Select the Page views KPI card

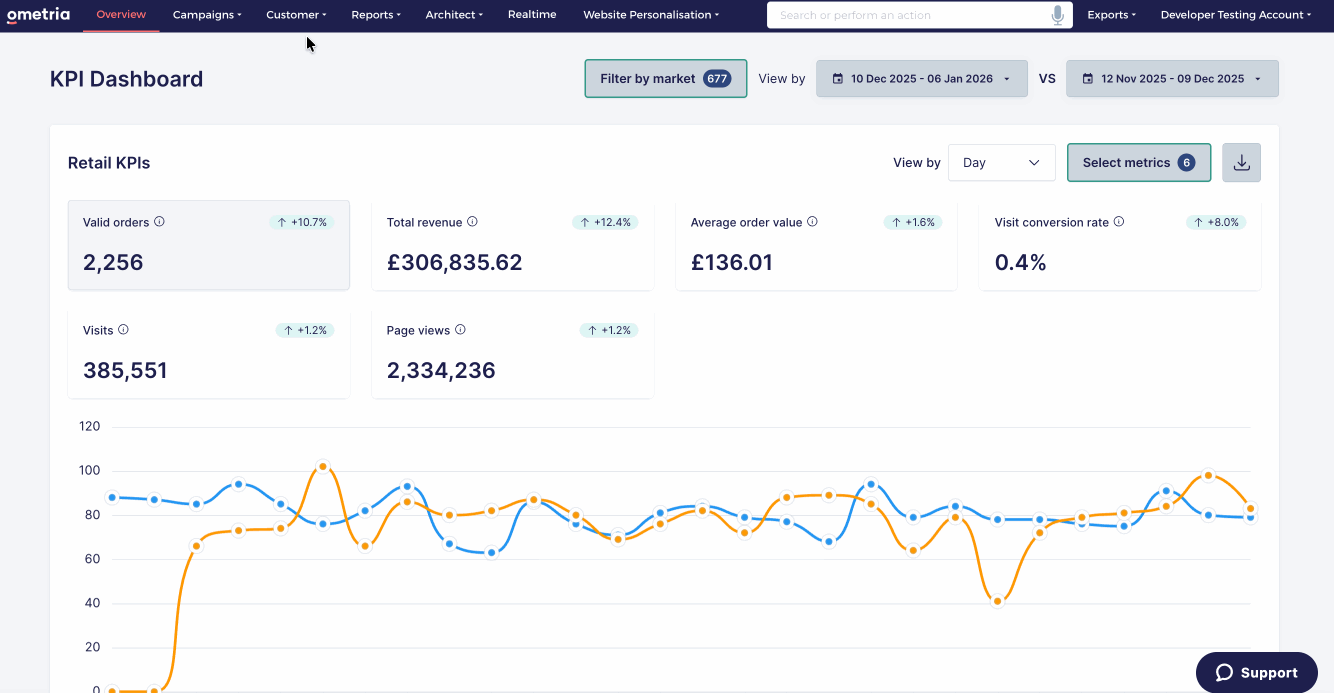(x=512, y=353)
